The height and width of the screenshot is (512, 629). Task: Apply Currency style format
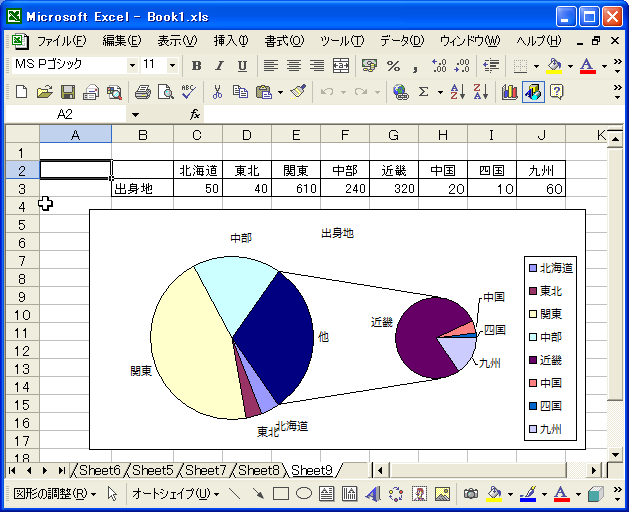[369, 65]
